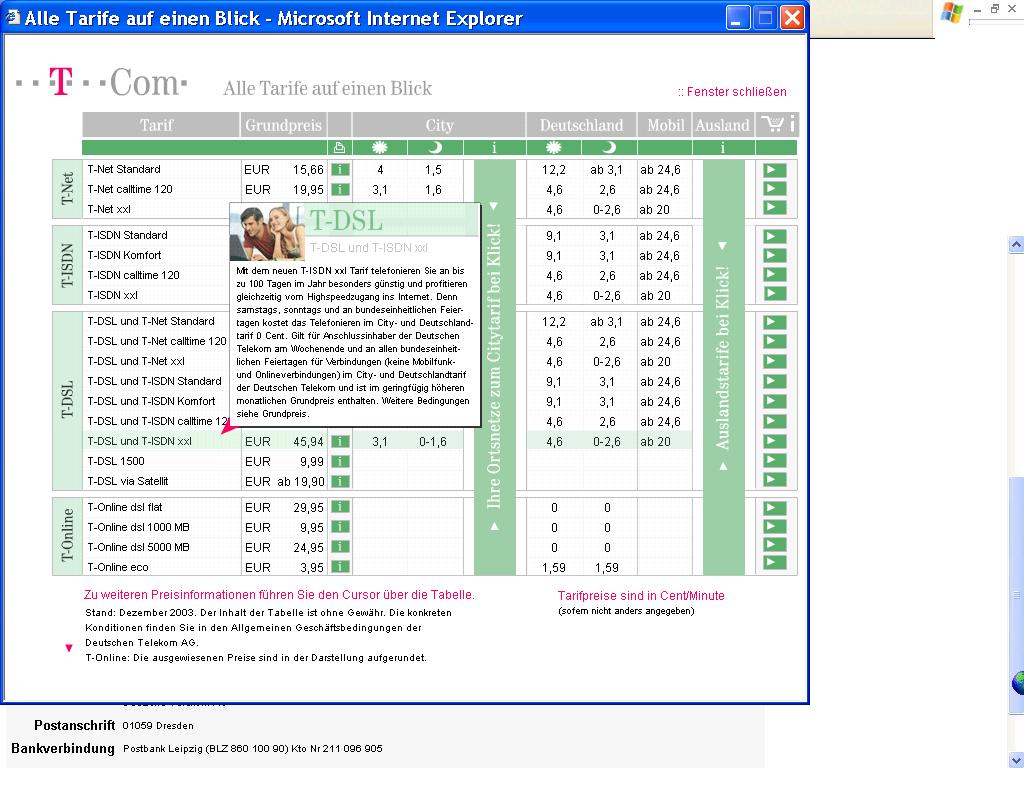Image resolution: width=1024 pixels, height=799 pixels.
Task: Click City night moon icon in green bar
Action: 435,148
